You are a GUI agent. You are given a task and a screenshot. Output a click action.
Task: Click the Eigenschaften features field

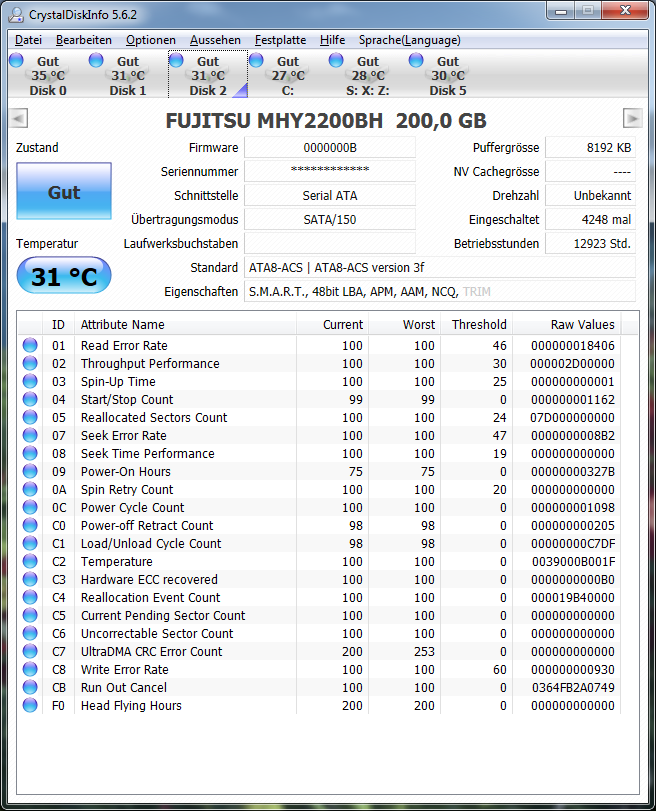coord(440,291)
